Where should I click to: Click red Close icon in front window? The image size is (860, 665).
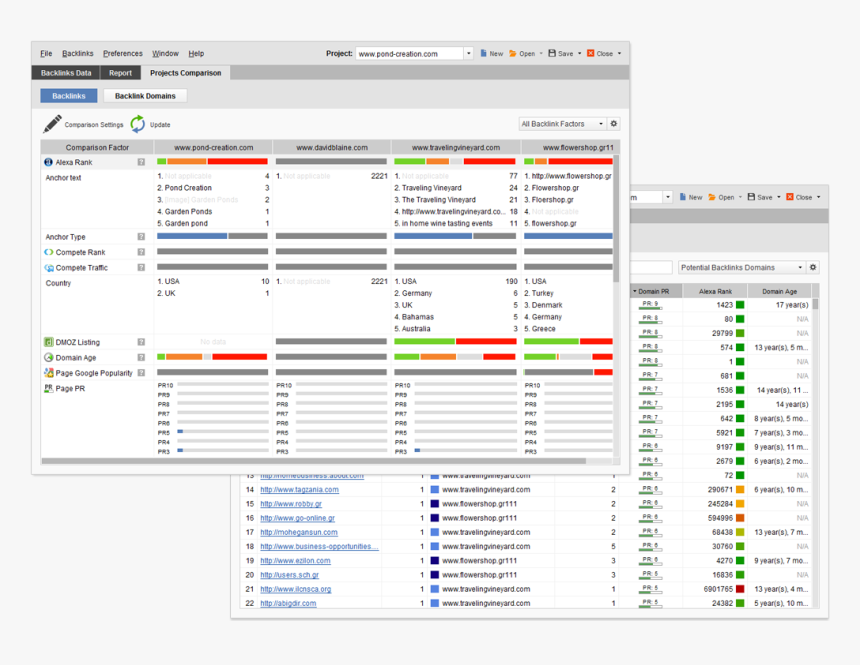coord(591,53)
